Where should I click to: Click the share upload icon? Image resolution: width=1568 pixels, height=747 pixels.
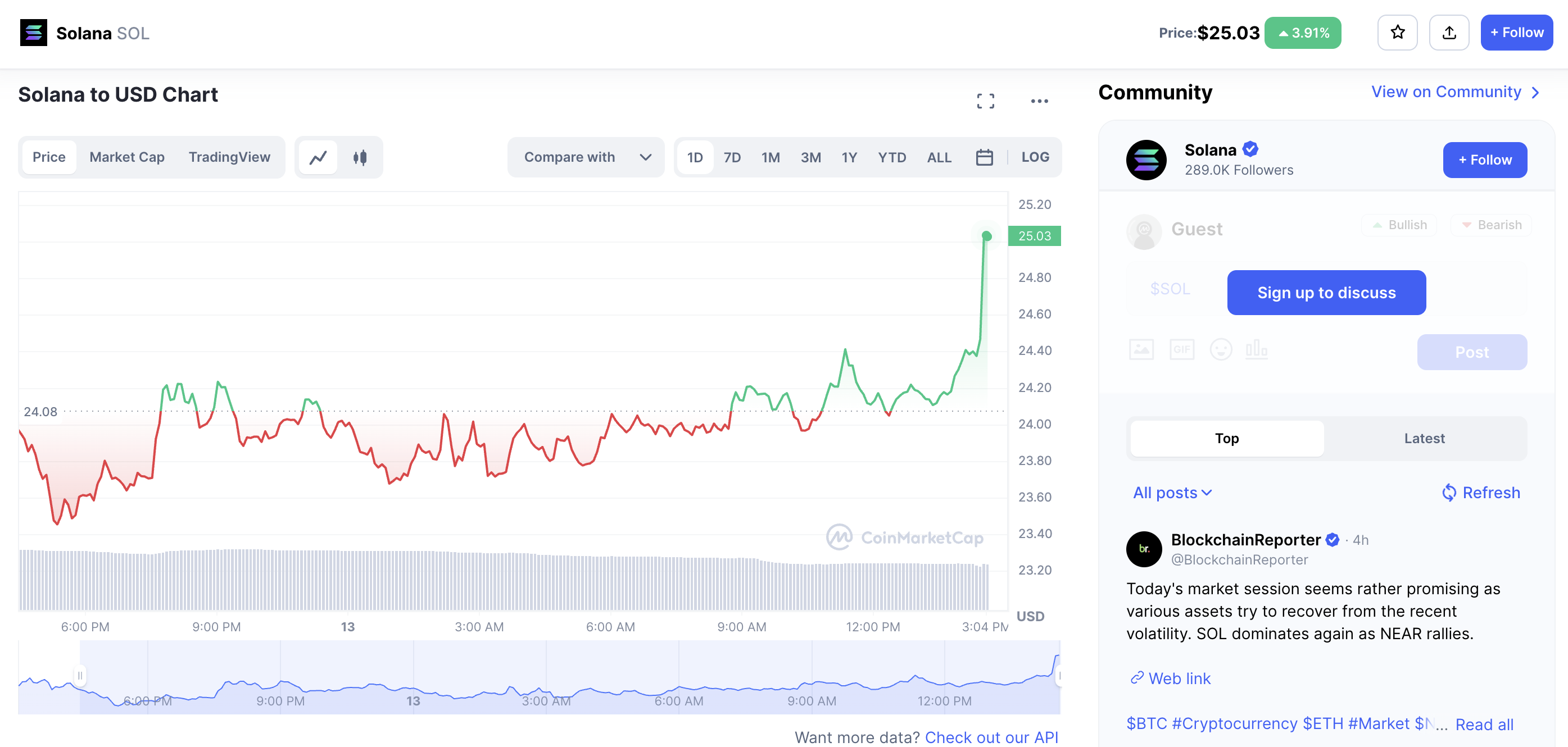[1449, 33]
